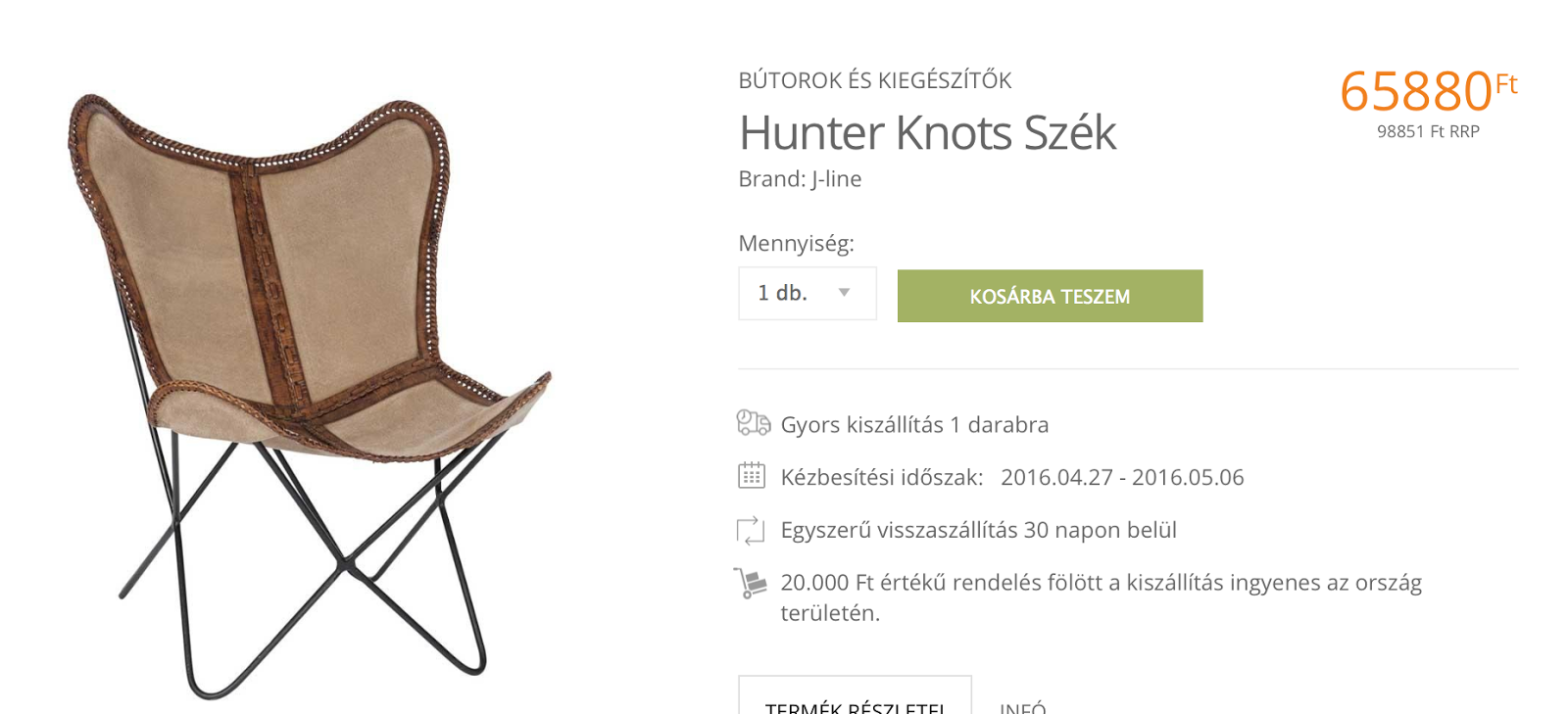Click the 98851 Ft RRP text

[1428, 131]
